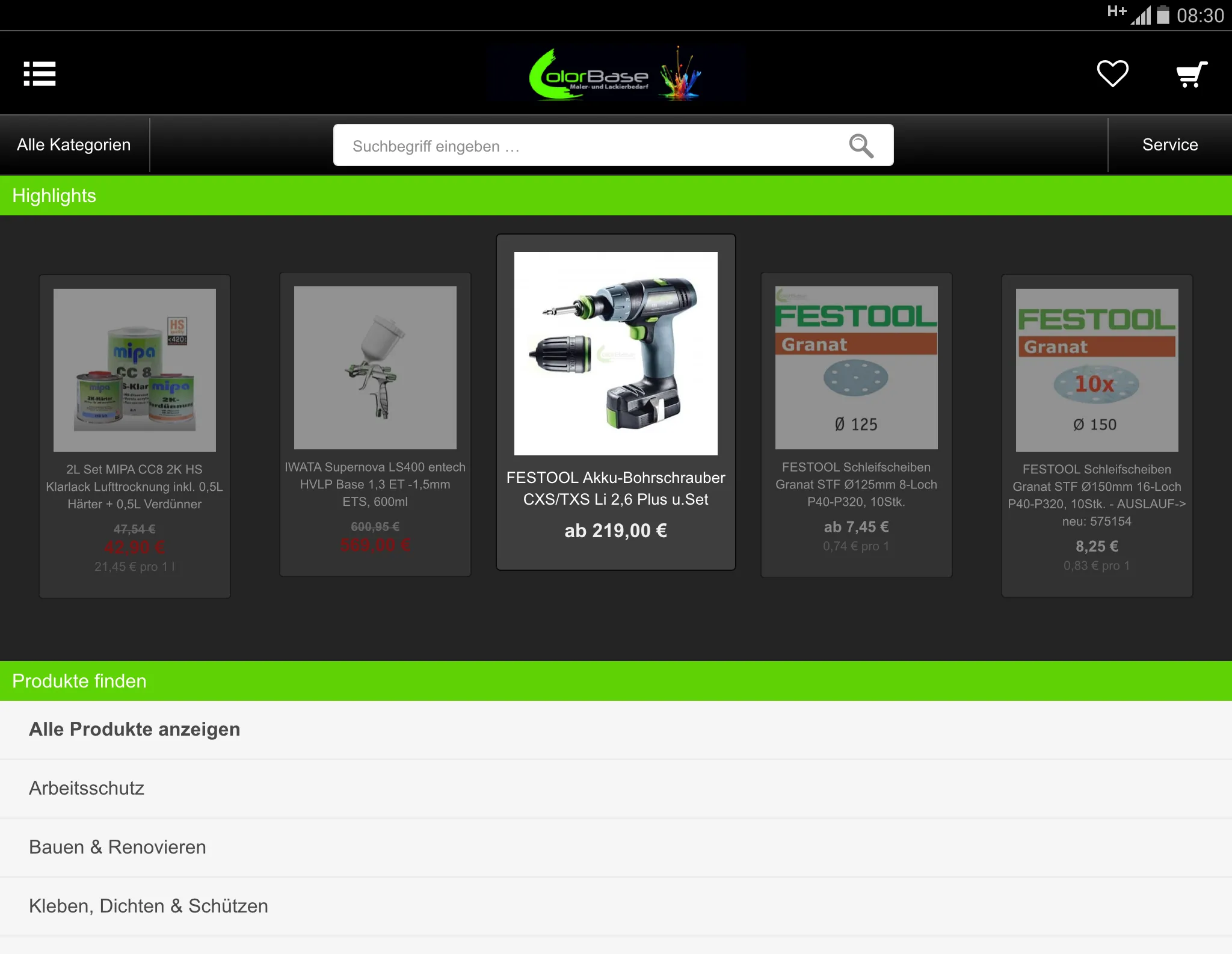Expand the Alle Produkte anzeigen category

135,729
